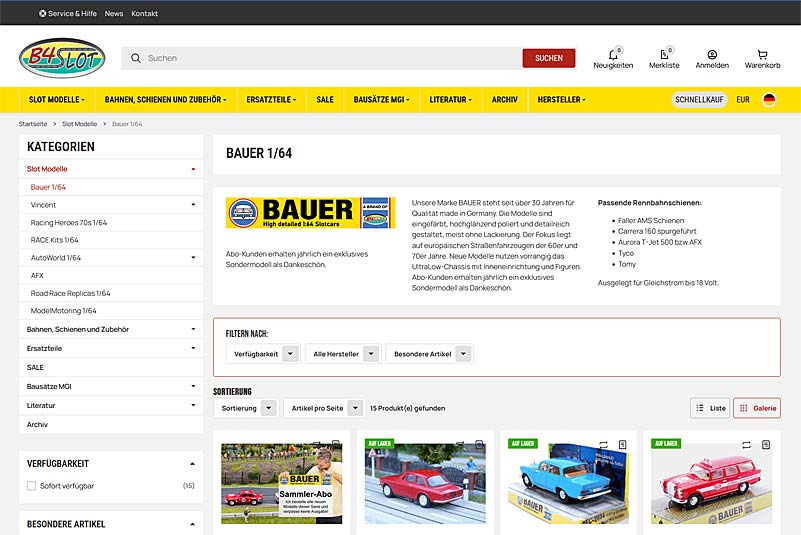
Task: Open Neuigkeiten bell icon
Action: click(x=613, y=54)
